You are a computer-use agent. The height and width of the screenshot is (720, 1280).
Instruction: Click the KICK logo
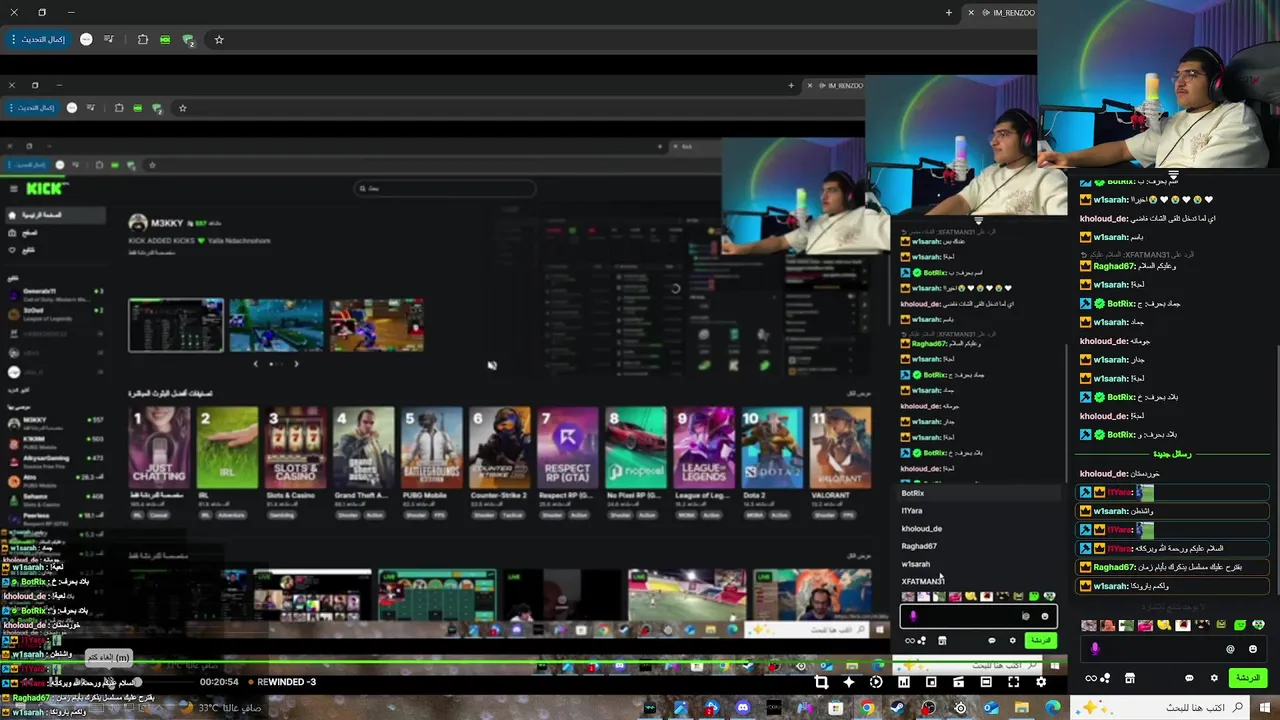tap(46, 188)
